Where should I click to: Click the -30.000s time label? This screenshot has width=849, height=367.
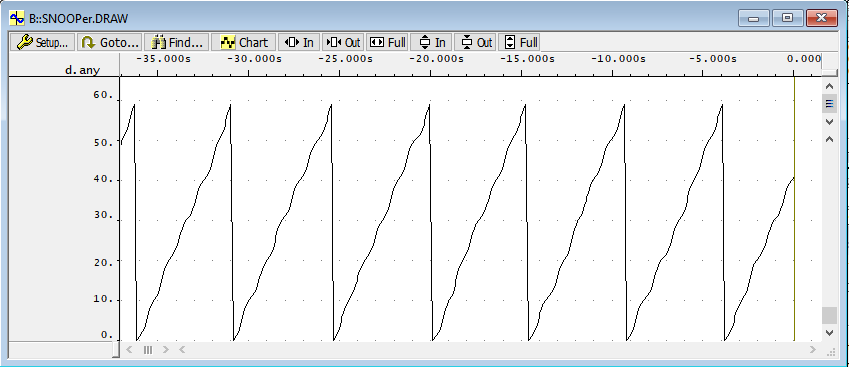click(254, 58)
